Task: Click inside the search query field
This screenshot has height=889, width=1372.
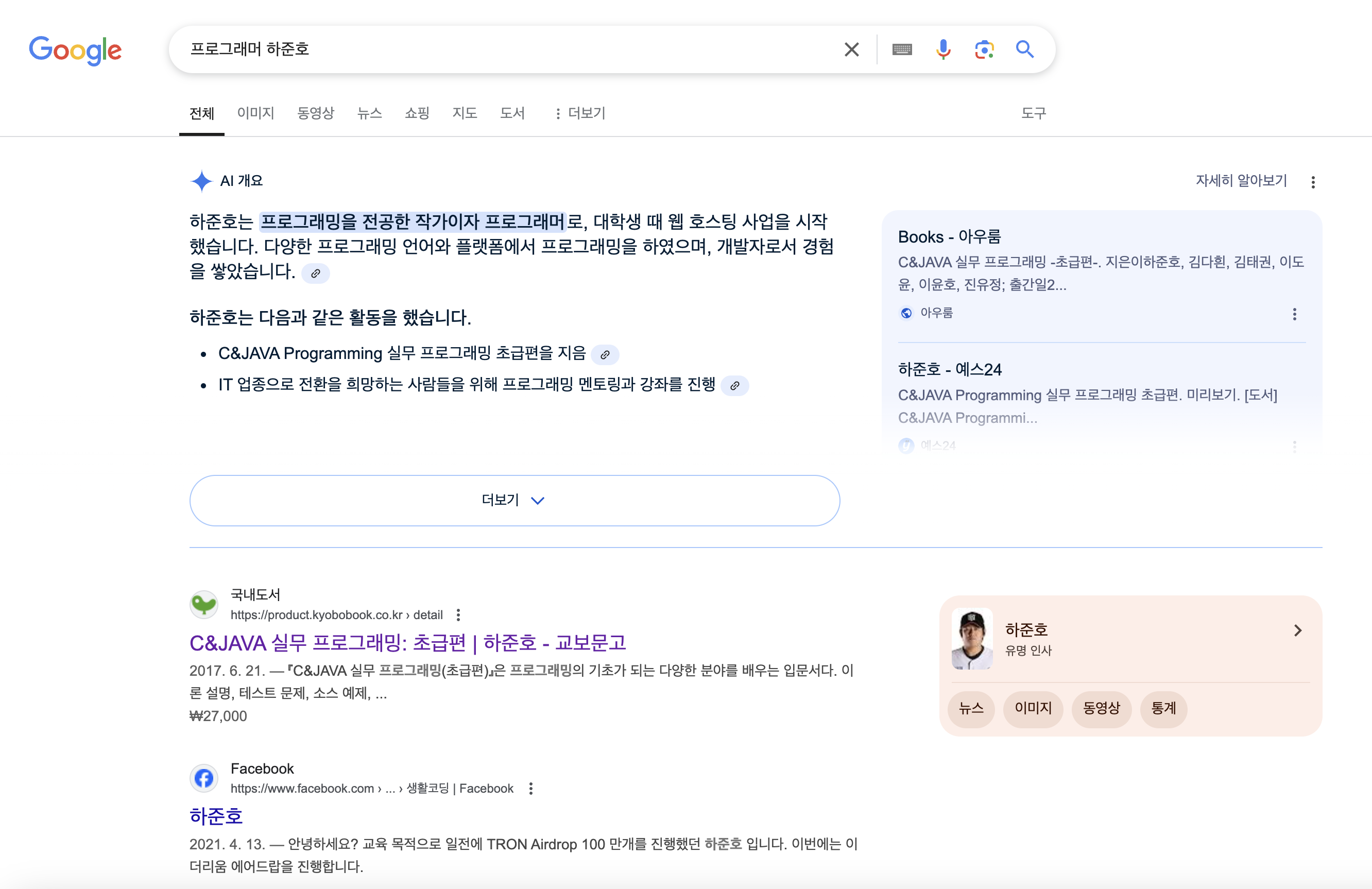Action: (x=507, y=49)
